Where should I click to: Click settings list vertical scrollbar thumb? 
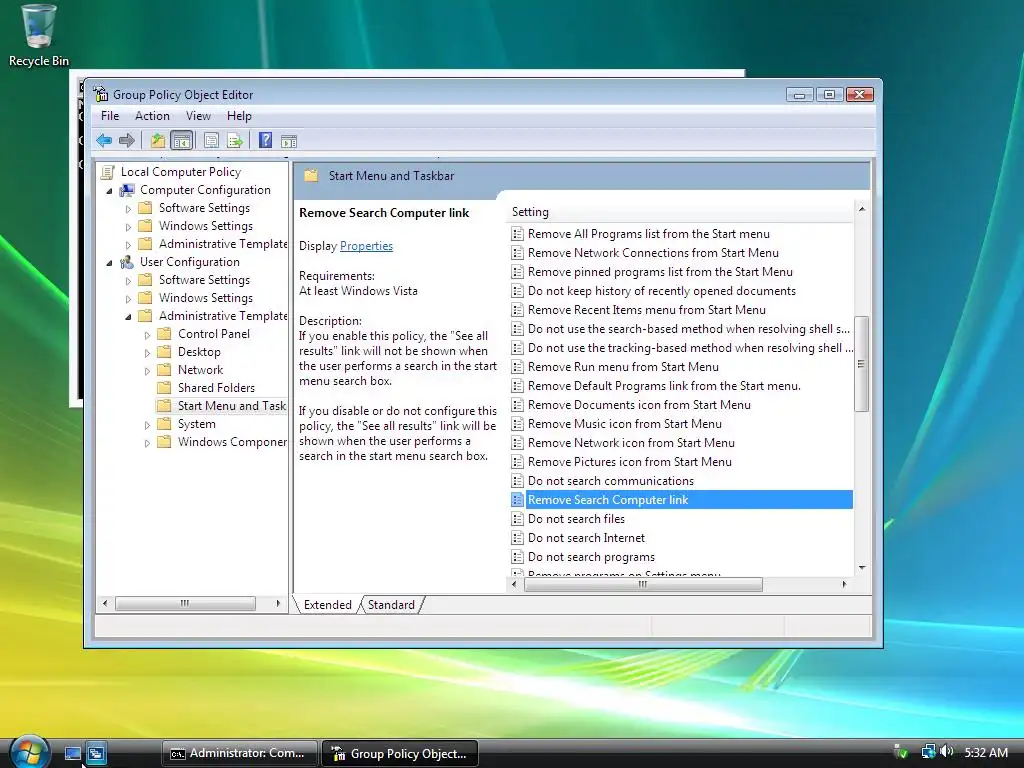[861, 364]
